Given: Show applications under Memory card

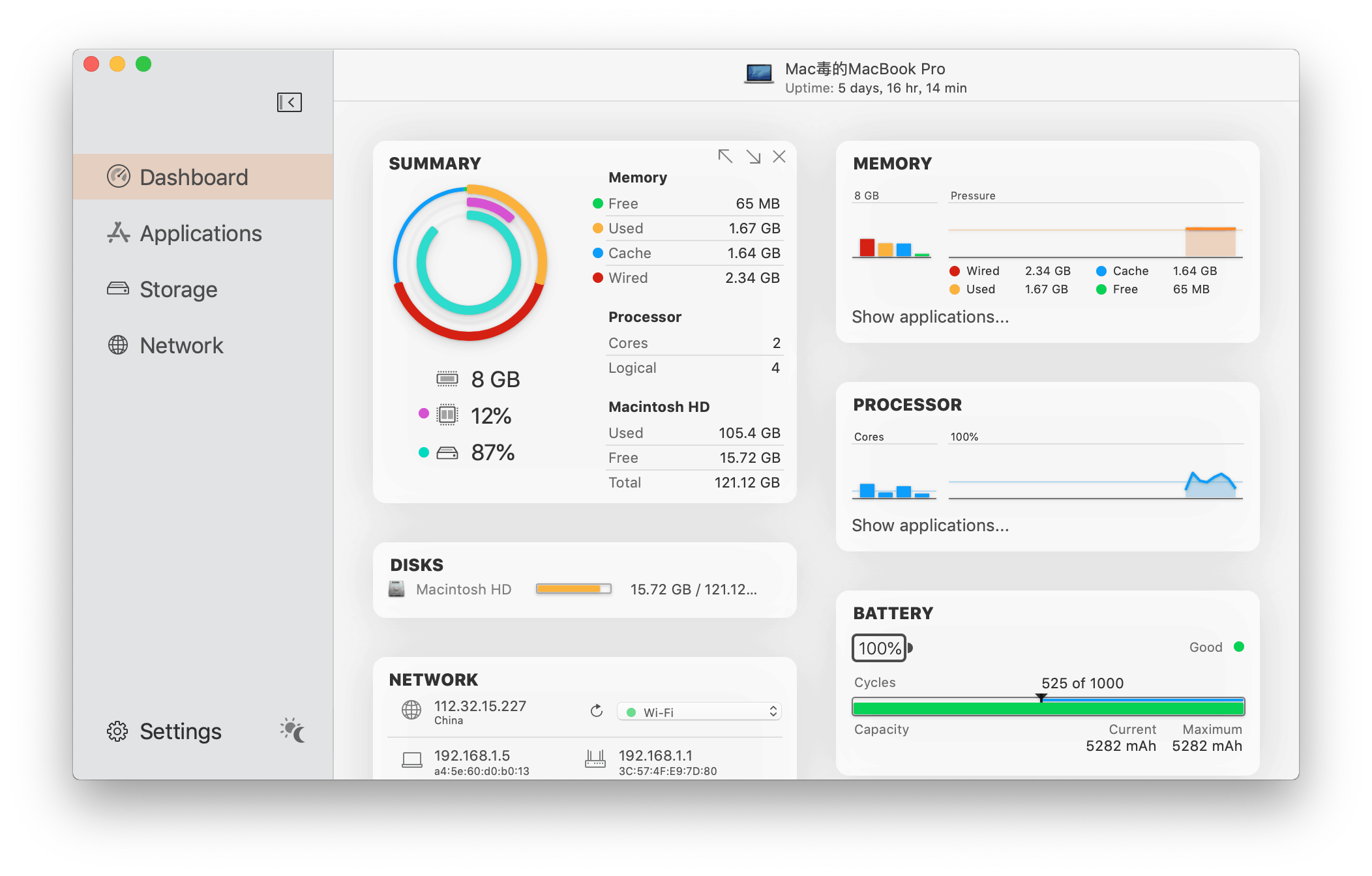Looking at the screenshot, I should coord(930,317).
